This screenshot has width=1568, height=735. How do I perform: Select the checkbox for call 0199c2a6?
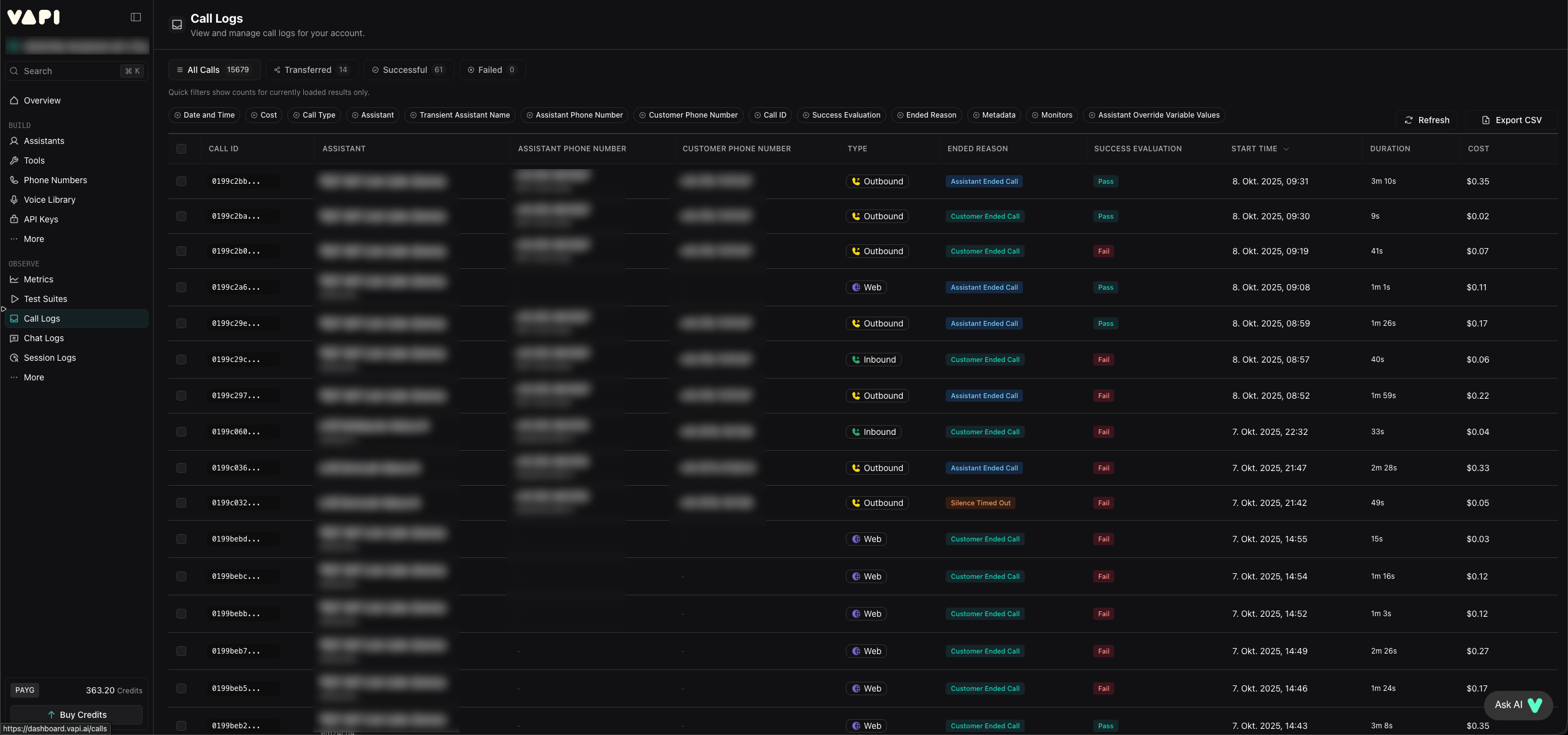coord(181,287)
